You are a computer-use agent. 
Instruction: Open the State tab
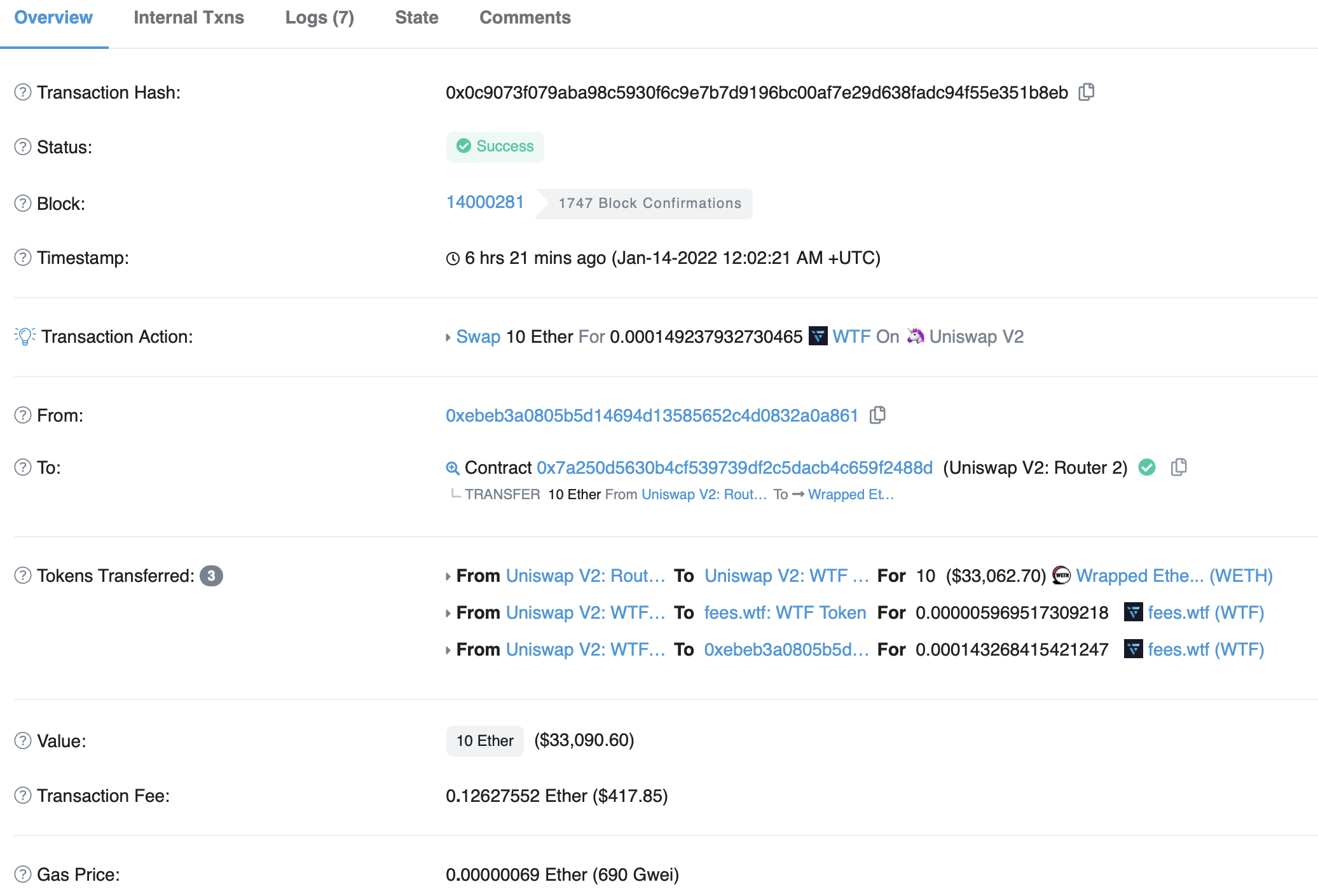coord(417,18)
